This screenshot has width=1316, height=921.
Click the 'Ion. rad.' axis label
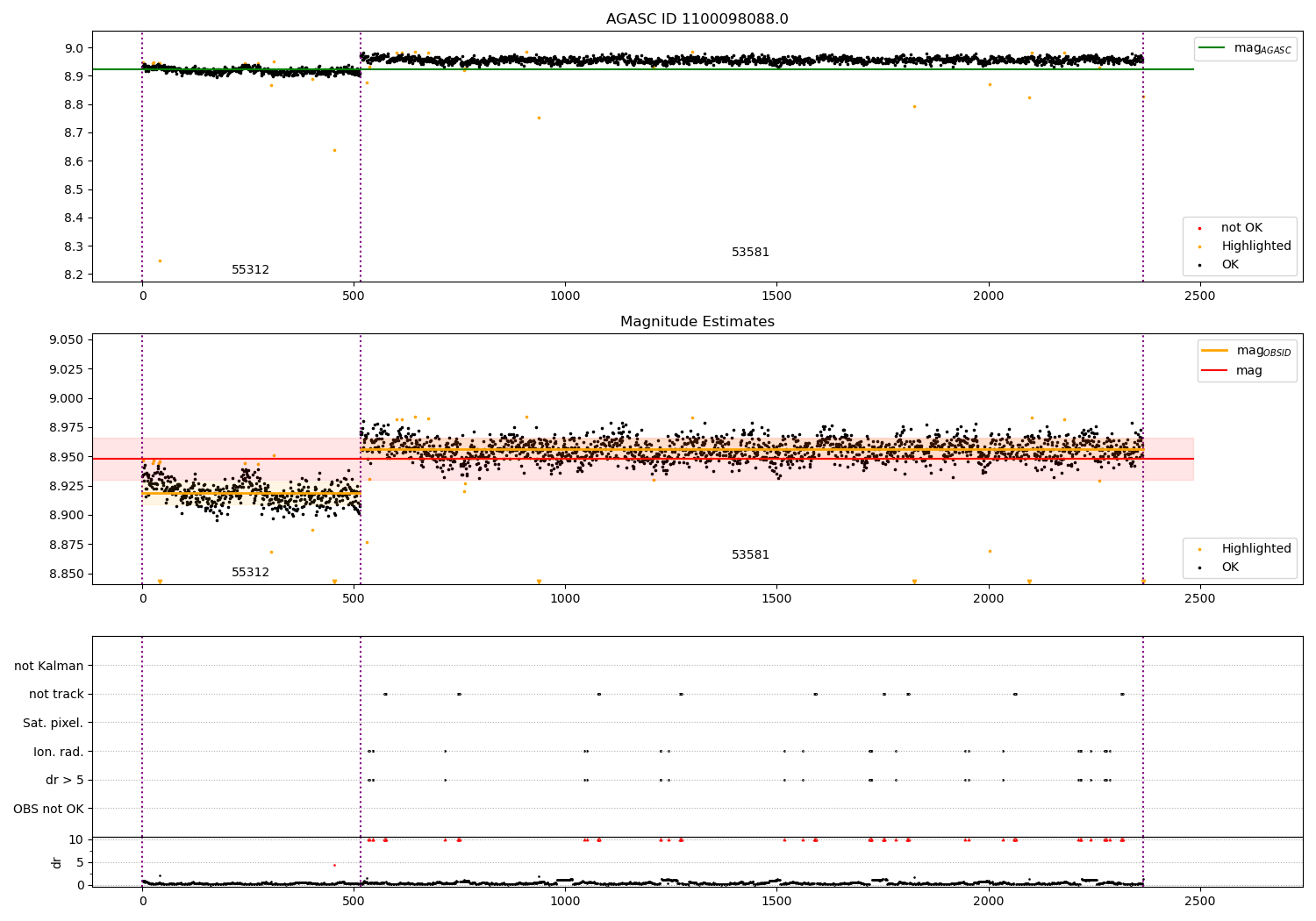(x=59, y=752)
